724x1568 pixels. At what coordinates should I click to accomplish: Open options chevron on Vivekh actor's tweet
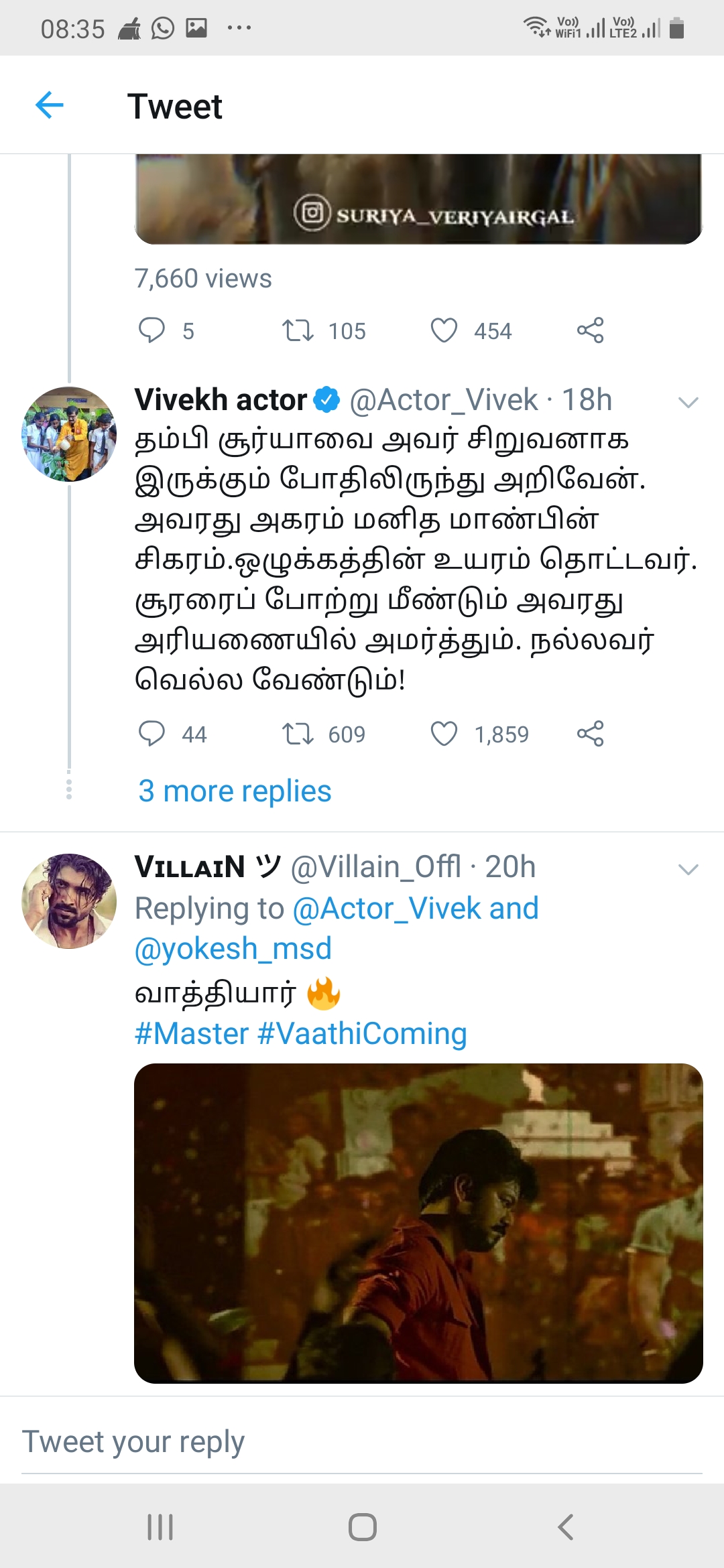pyautogui.click(x=688, y=402)
